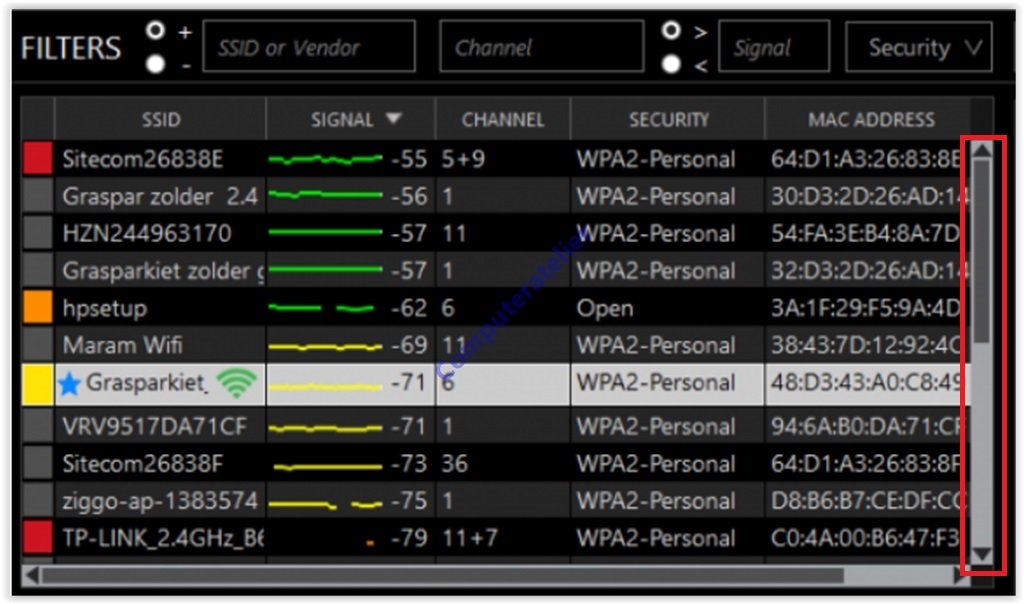Image resolution: width=1024 pixels, height=604 pixels.
Task: Sort by the SECURITY column header
Action: coord(668,119)
